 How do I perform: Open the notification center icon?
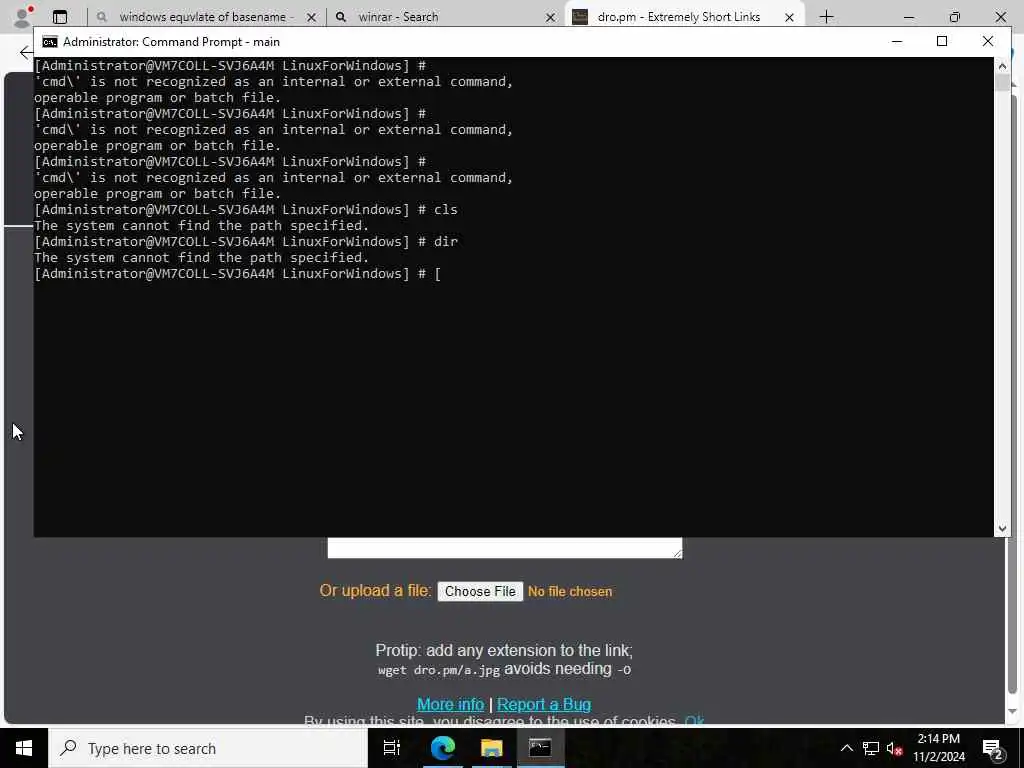click(992, 748)
